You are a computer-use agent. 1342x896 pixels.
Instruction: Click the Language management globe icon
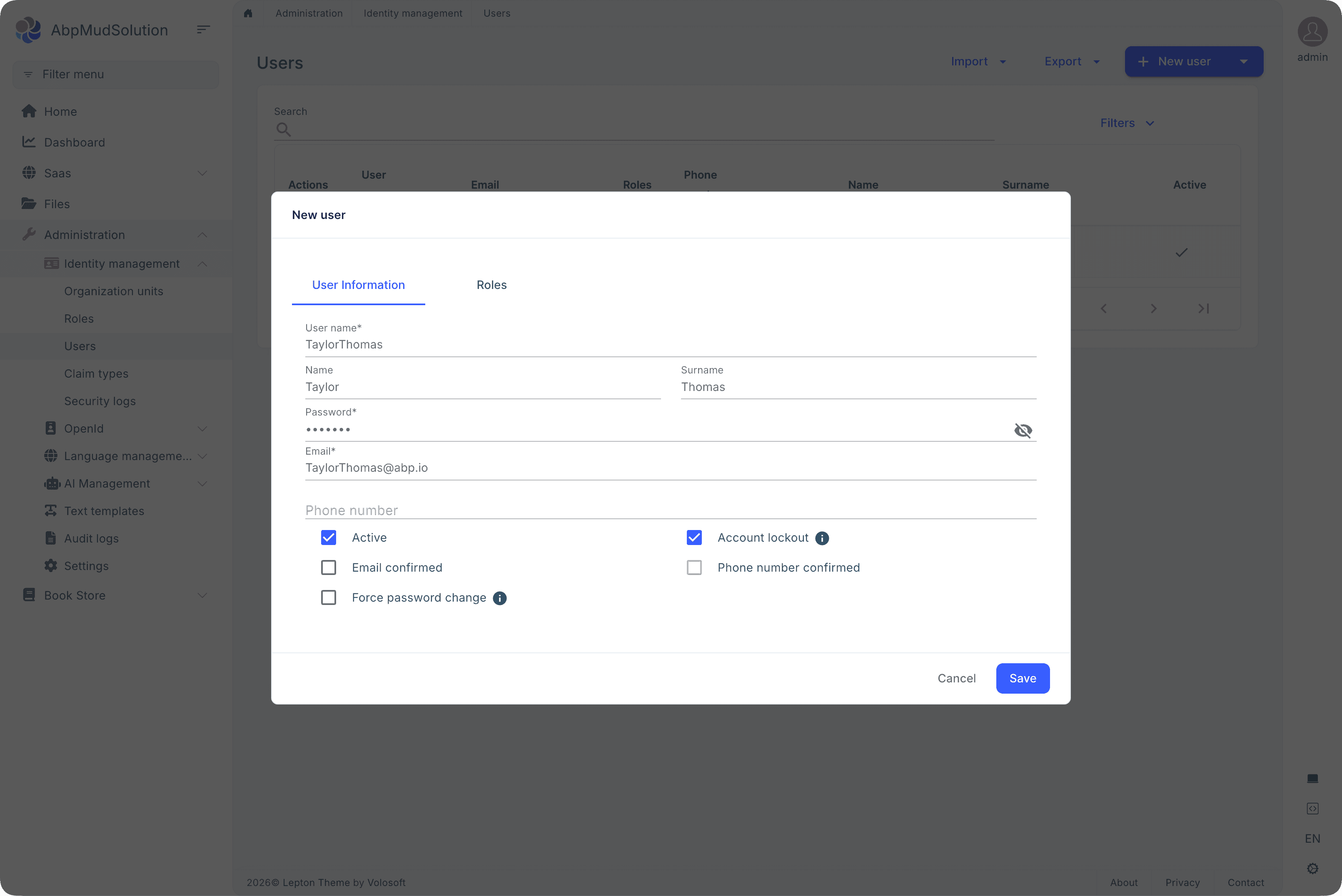(51, 455)
